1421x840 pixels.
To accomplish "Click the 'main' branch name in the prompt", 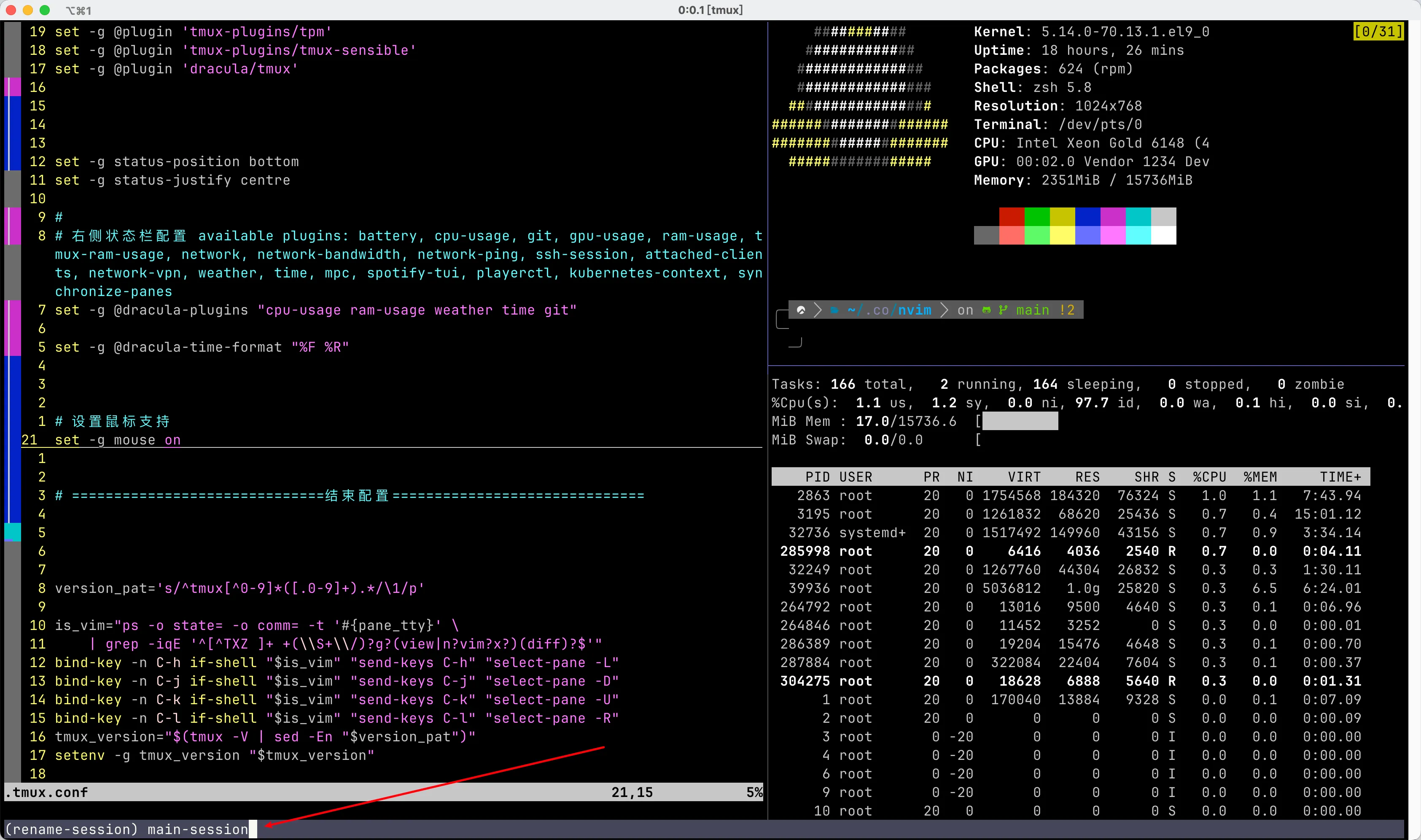I will click(1033, 310).
